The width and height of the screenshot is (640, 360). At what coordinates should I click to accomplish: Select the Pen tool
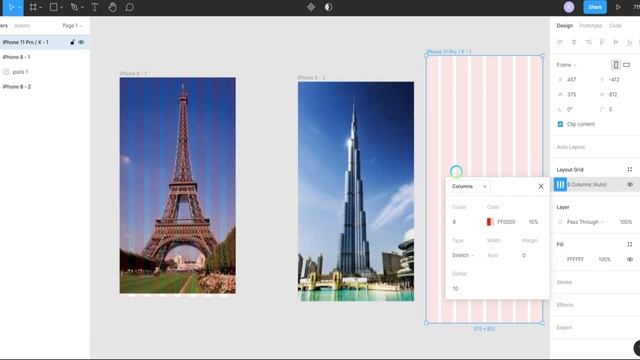click(74, 7)
